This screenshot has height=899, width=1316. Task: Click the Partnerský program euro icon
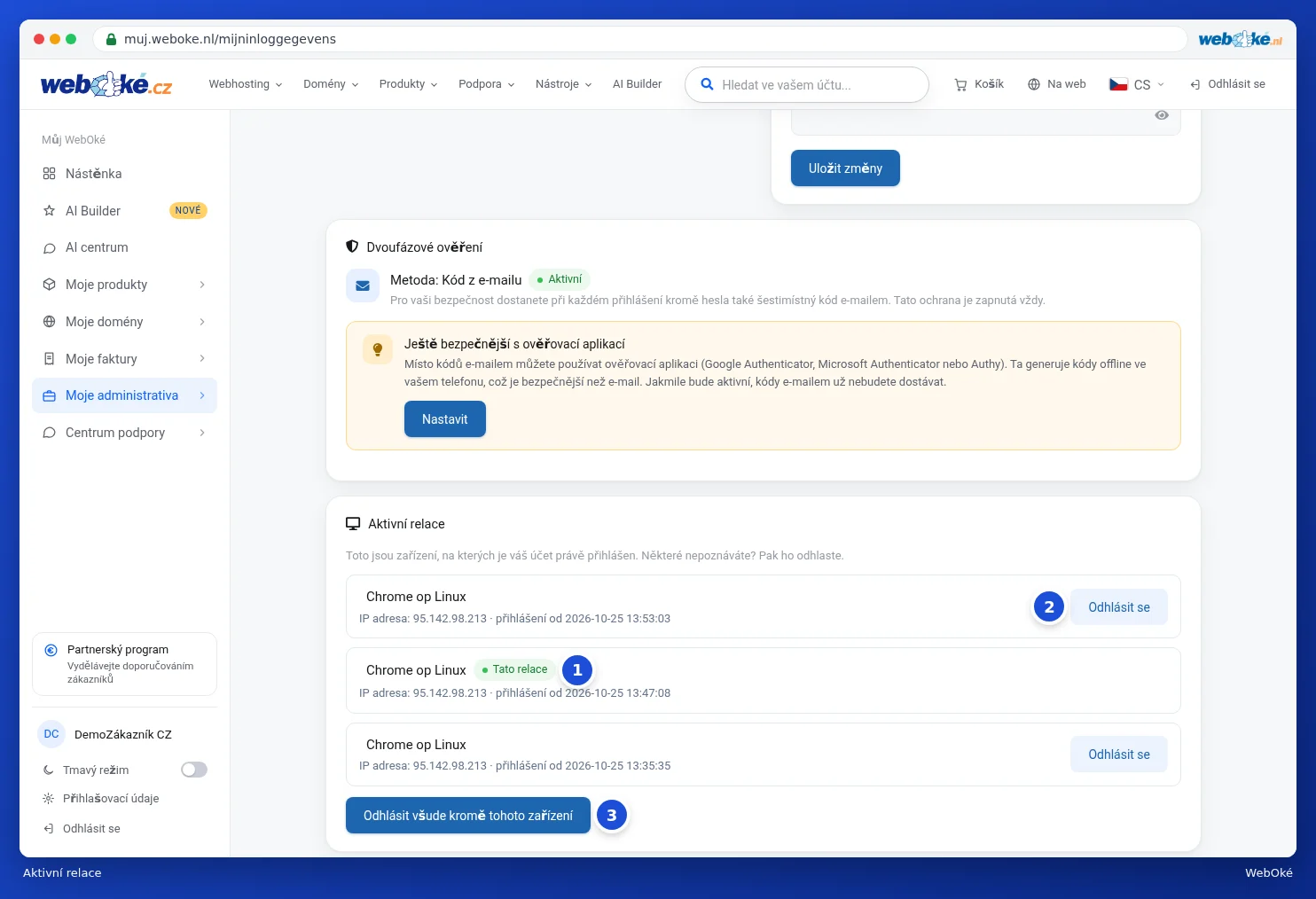pyautogui.click(x=51, y=650)
